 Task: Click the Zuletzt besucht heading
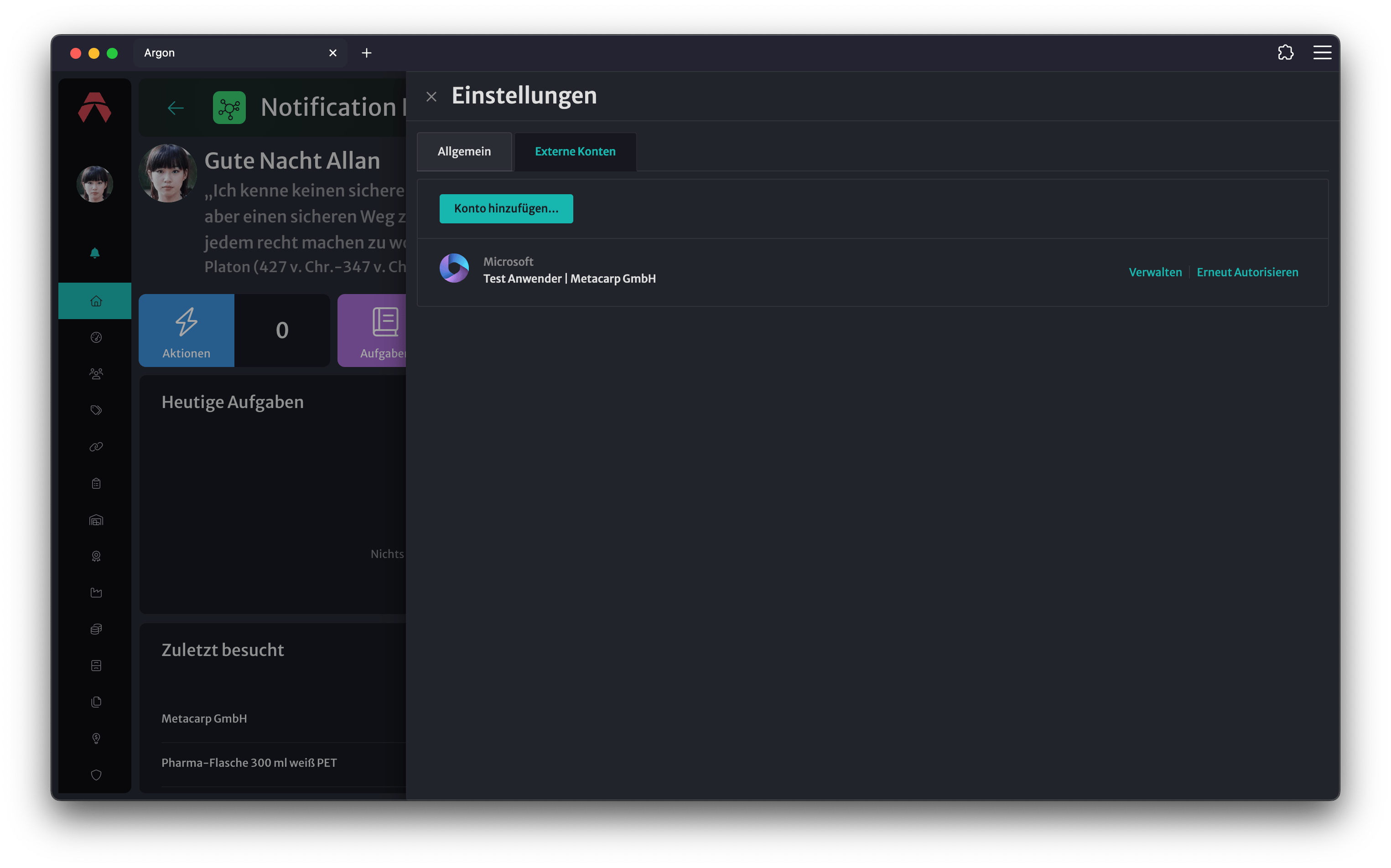223,650
